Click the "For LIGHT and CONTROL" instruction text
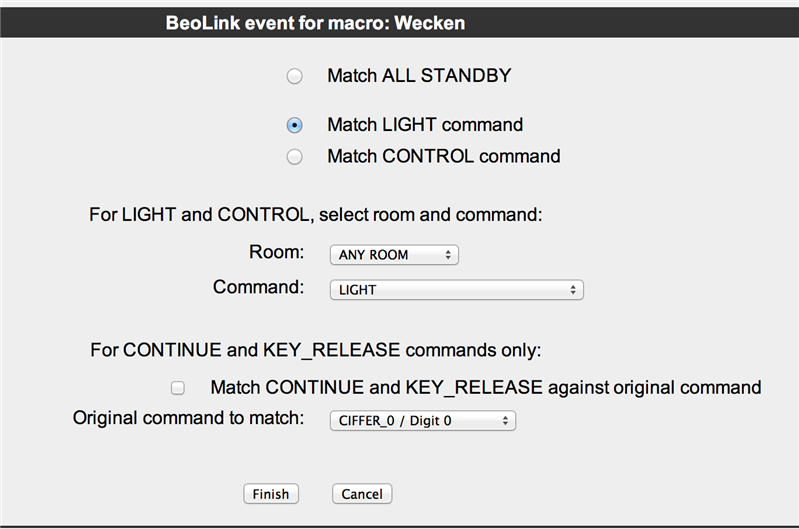This screenshot has height=529, width=799. pyautogui.click(x=315, y=213)
